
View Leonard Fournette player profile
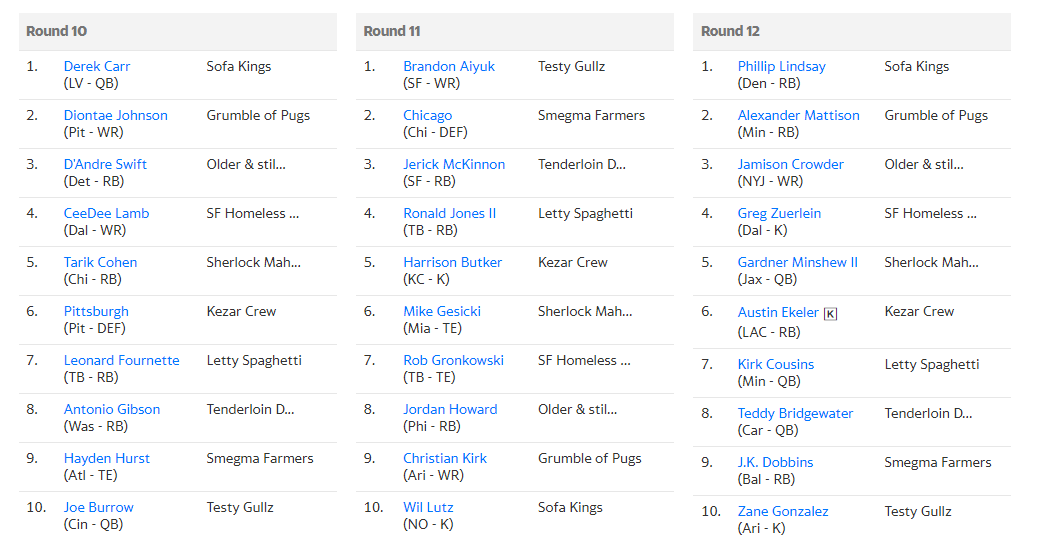pyautogui.click(x=121, y=360)
